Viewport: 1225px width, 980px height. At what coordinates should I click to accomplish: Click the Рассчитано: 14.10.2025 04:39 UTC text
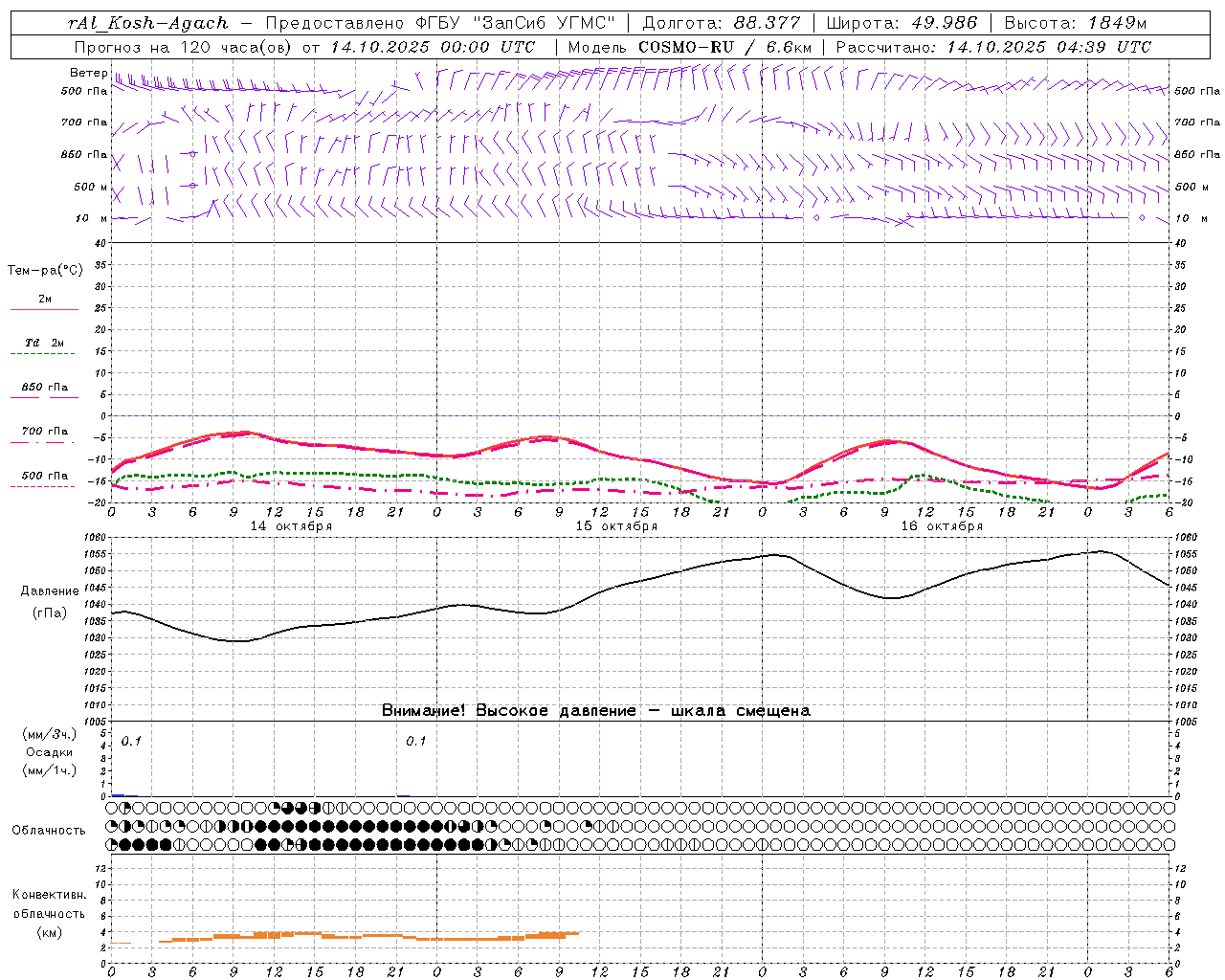[x=993, y=47]
